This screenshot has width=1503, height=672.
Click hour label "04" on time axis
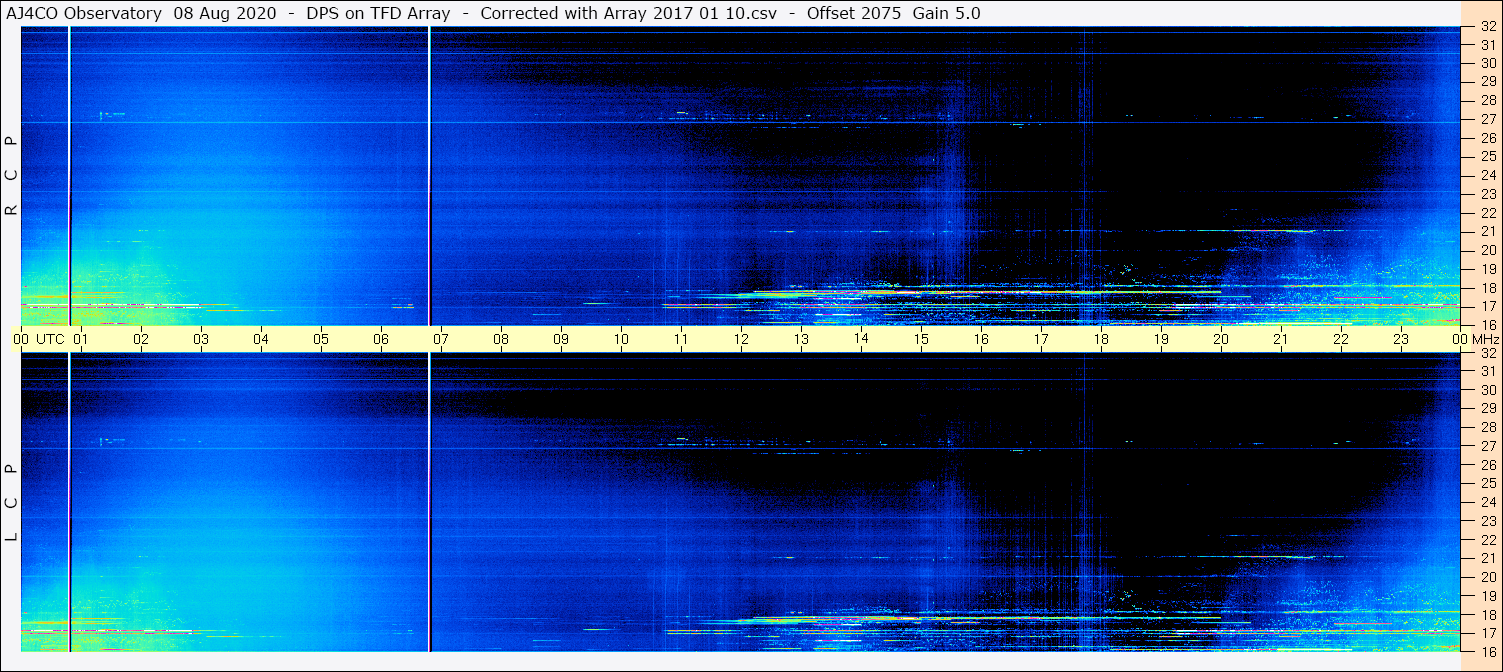(262, 339)
